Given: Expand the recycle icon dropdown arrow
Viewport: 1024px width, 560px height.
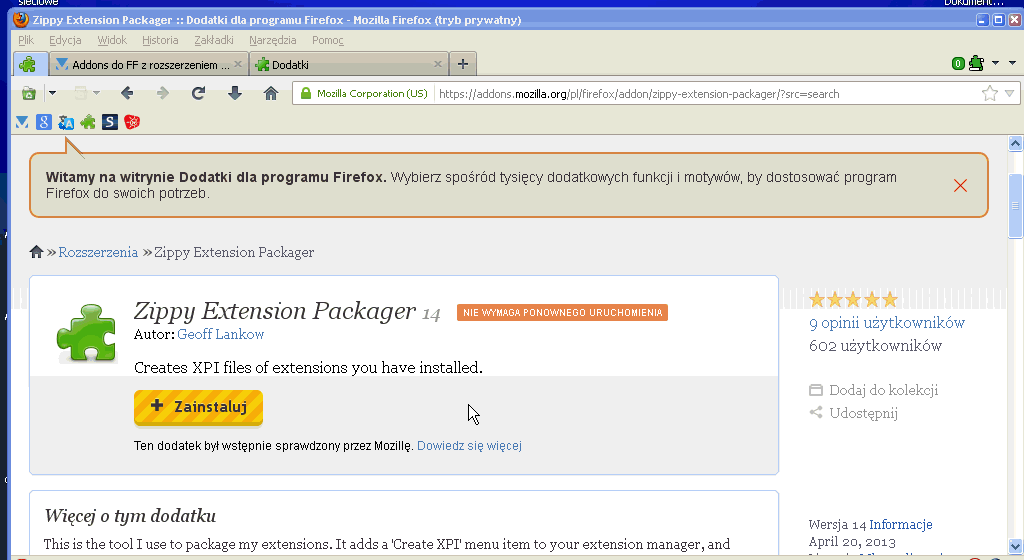Looking at the screenshot, I should pyautogui.click(x=52, y=93).
